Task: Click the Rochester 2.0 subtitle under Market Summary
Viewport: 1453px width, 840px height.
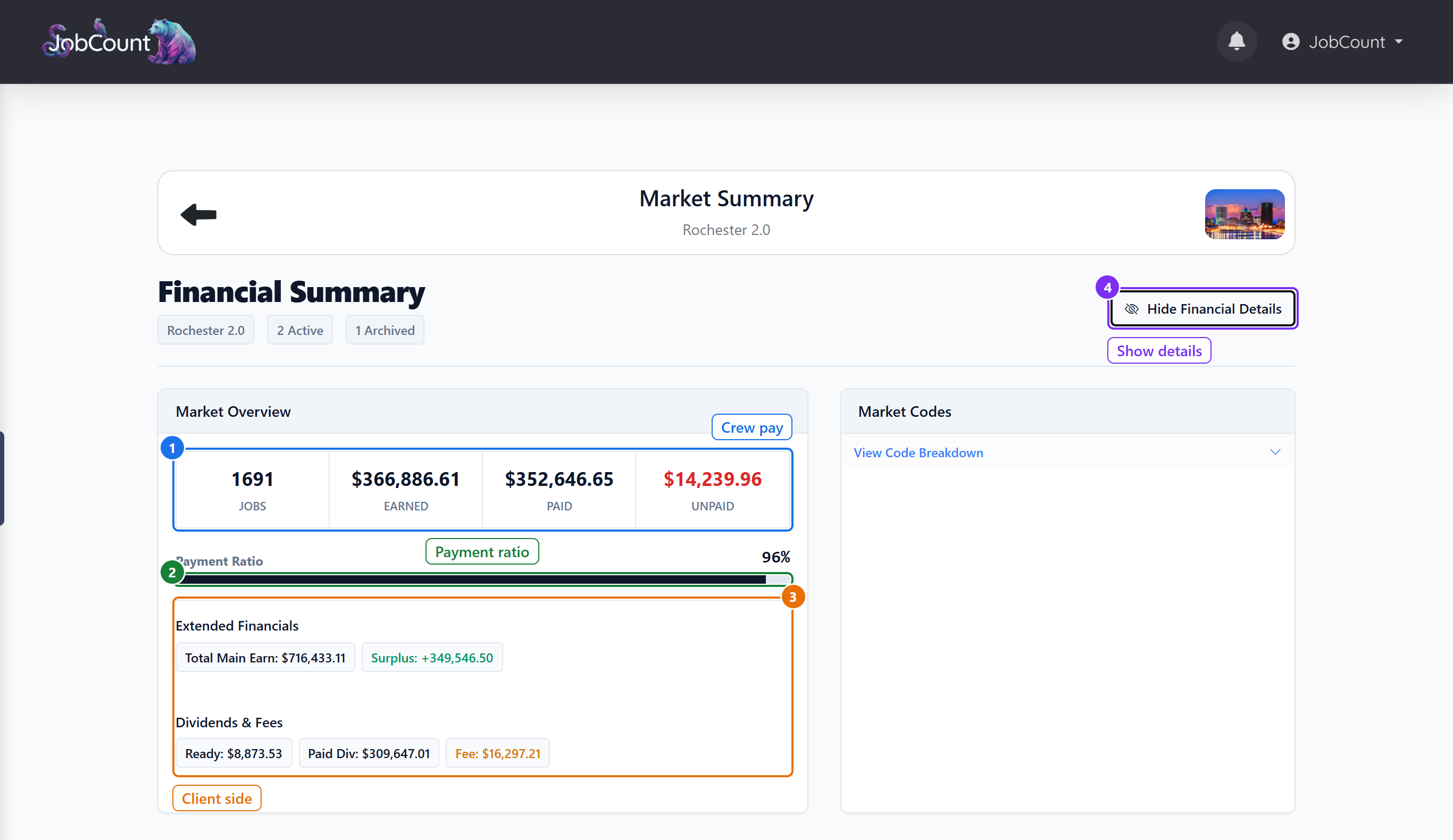Action: [x=726, y=230]
